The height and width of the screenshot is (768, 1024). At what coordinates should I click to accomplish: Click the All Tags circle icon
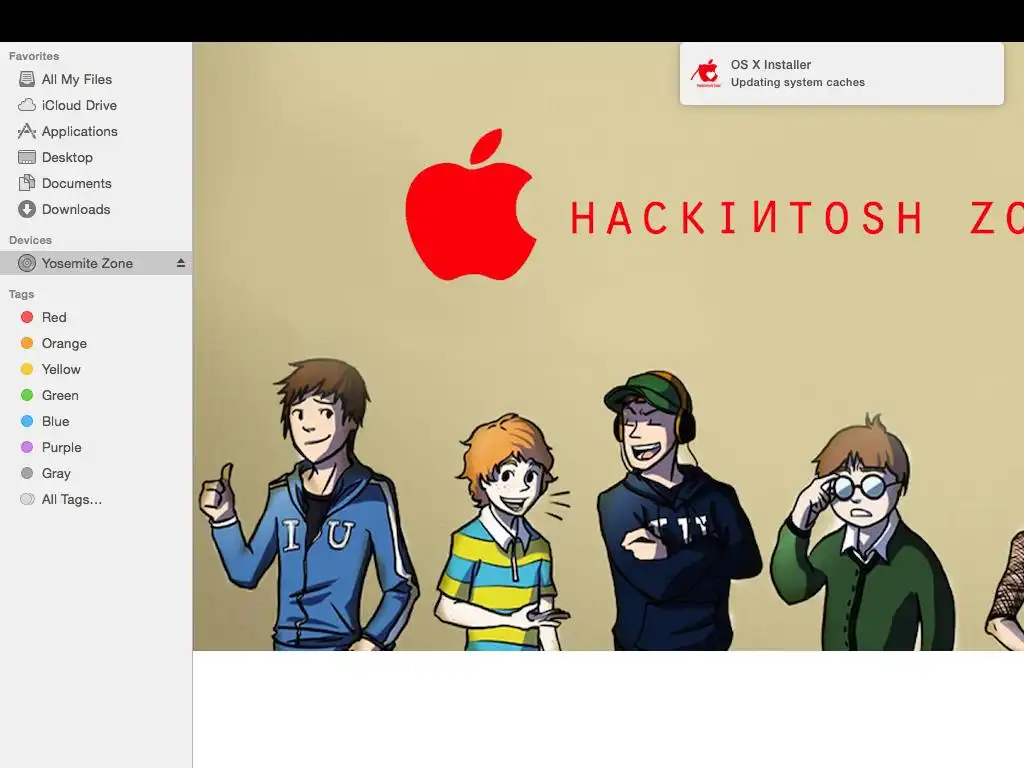27,499
